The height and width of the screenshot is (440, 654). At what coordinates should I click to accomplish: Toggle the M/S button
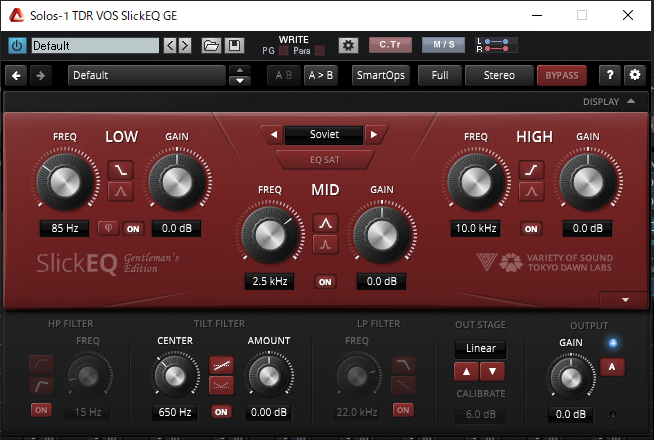pos(443,45)
